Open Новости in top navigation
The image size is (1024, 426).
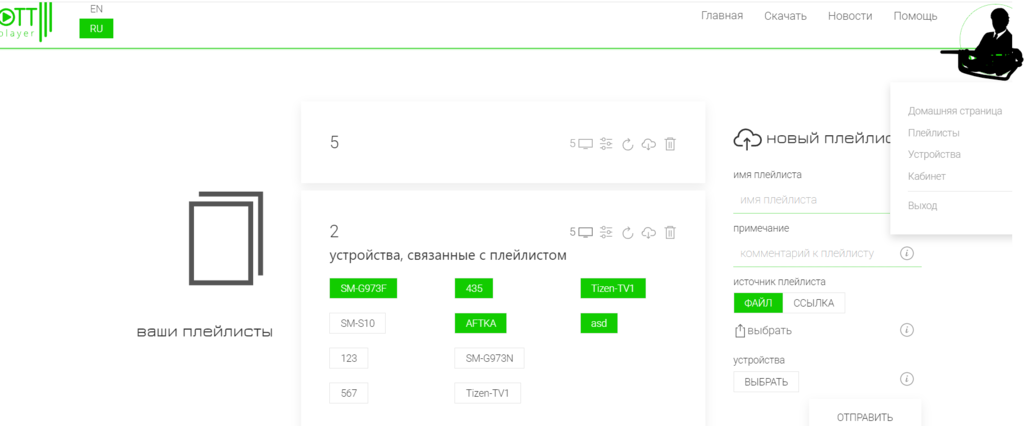[x=850, y=16]
